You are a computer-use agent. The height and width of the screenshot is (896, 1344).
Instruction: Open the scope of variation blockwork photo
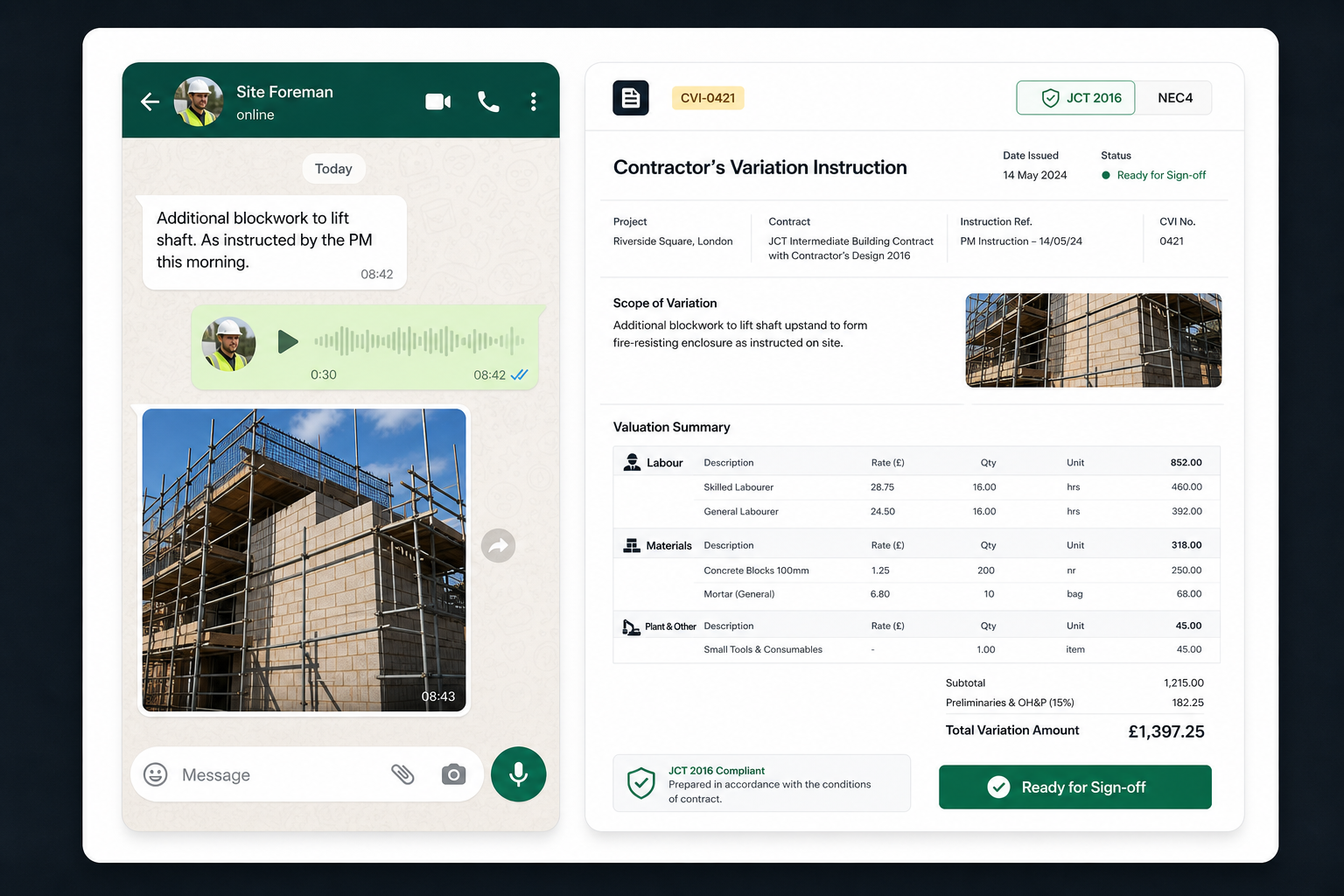click(1094, 340)
